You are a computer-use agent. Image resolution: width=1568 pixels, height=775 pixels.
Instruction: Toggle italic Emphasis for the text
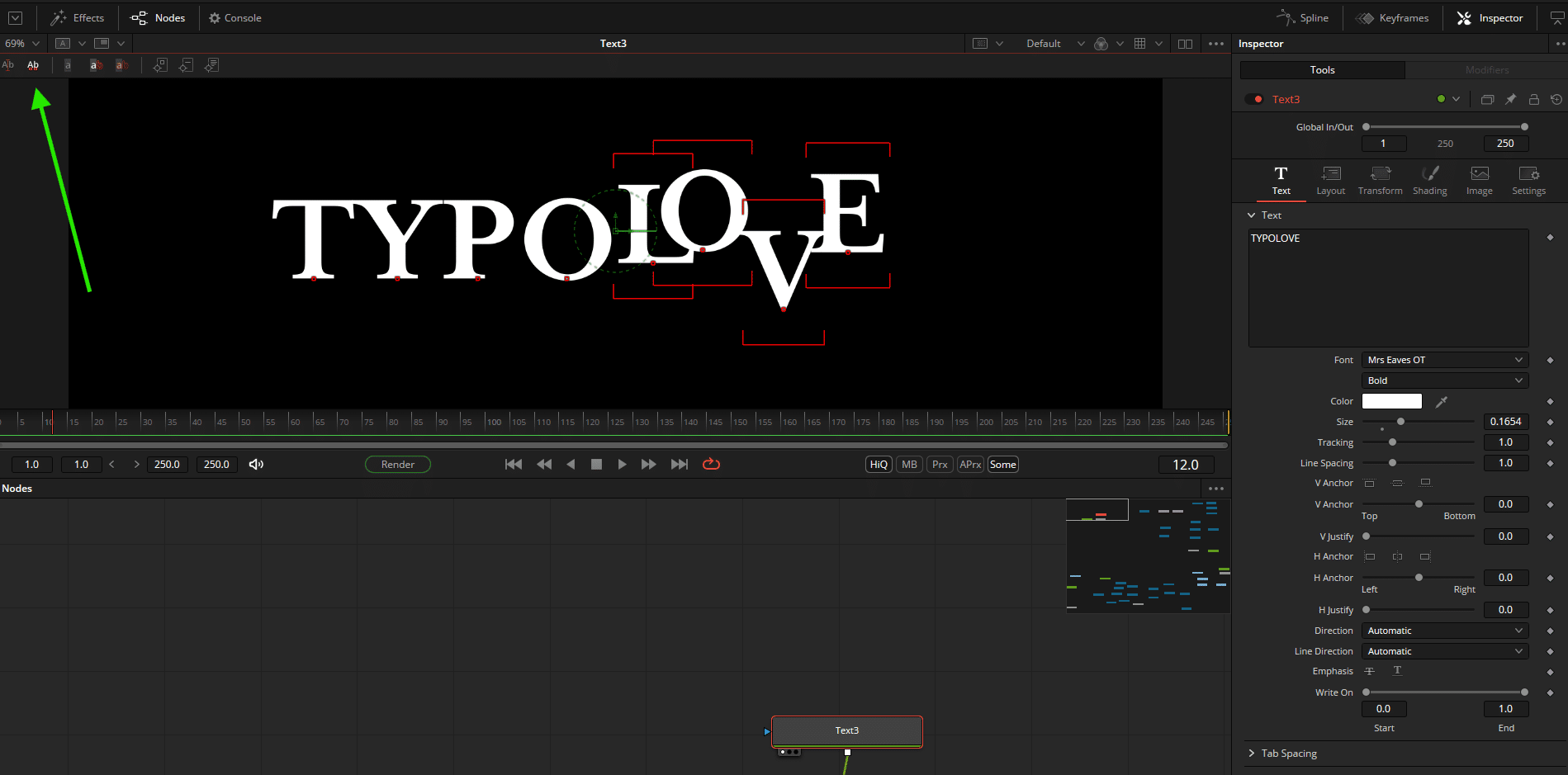coord(1397,671)
